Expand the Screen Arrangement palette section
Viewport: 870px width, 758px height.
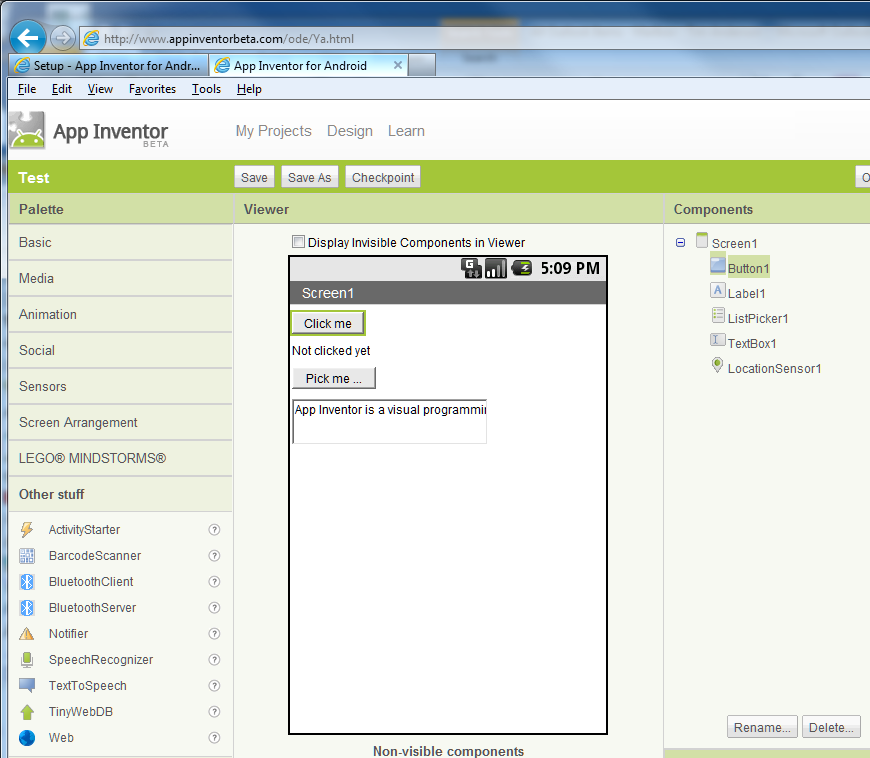pos(120,423)
